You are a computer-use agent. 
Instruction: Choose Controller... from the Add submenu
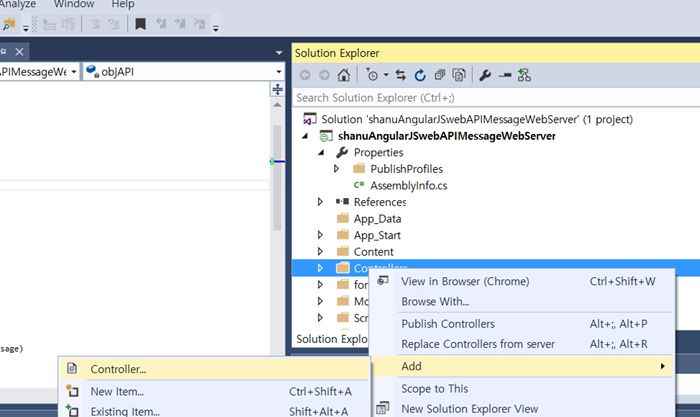pyautogui.click(x=214, y=369)
